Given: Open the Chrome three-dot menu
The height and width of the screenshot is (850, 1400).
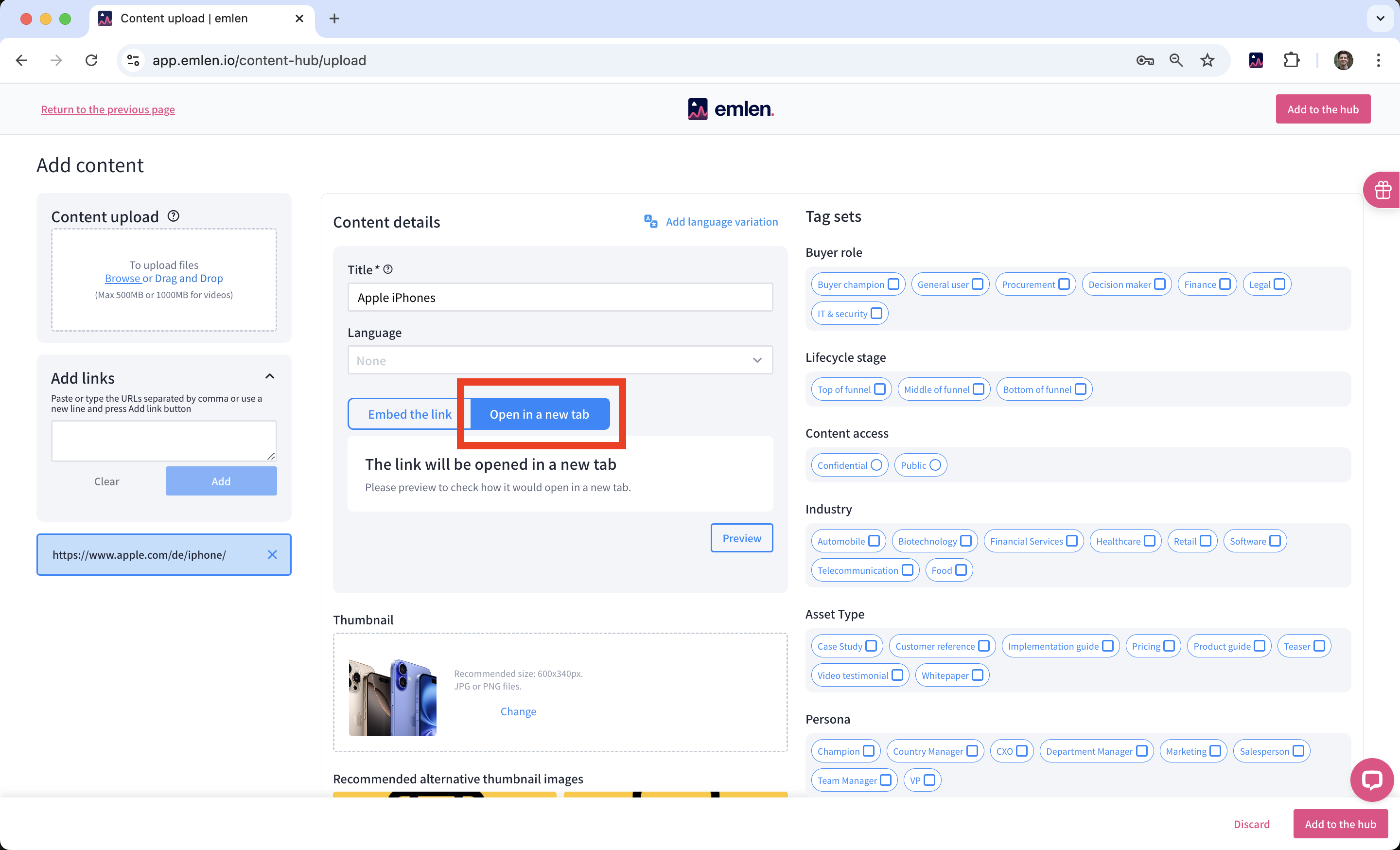Looking at the screenshot, I should tap(1378, 60).
